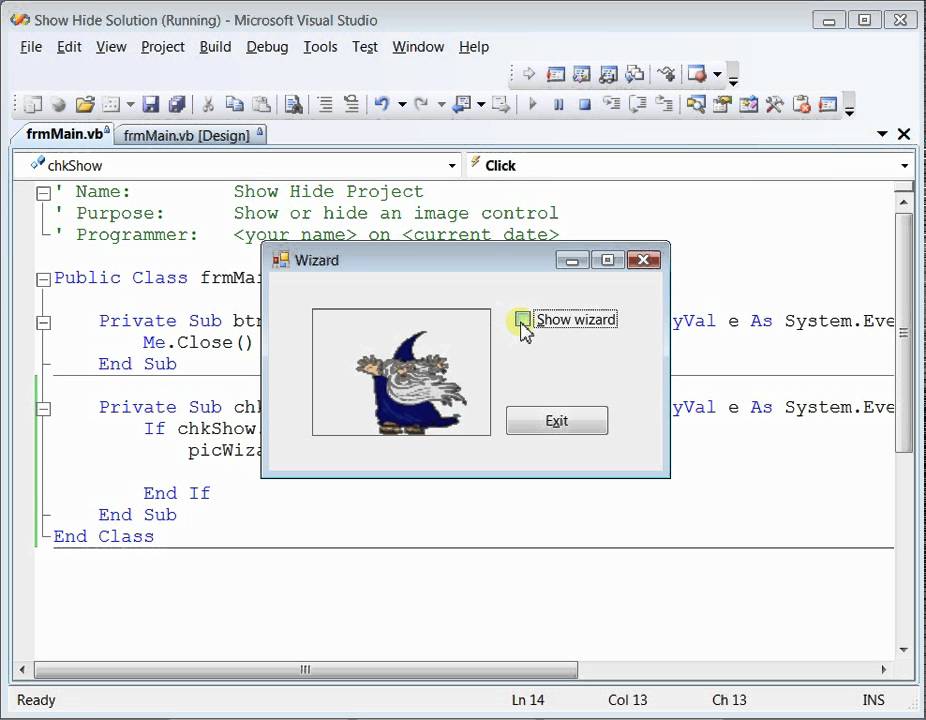Viewport: 926px width, 720px height.
Task: Open the Undo history dropdown arrow
Action: (402, 105)
